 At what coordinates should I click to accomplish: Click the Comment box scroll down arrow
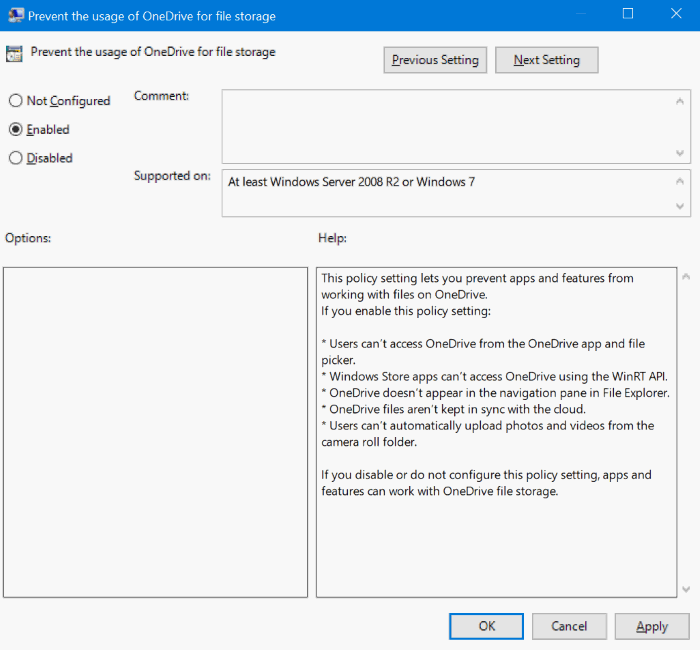pos(679,153)
